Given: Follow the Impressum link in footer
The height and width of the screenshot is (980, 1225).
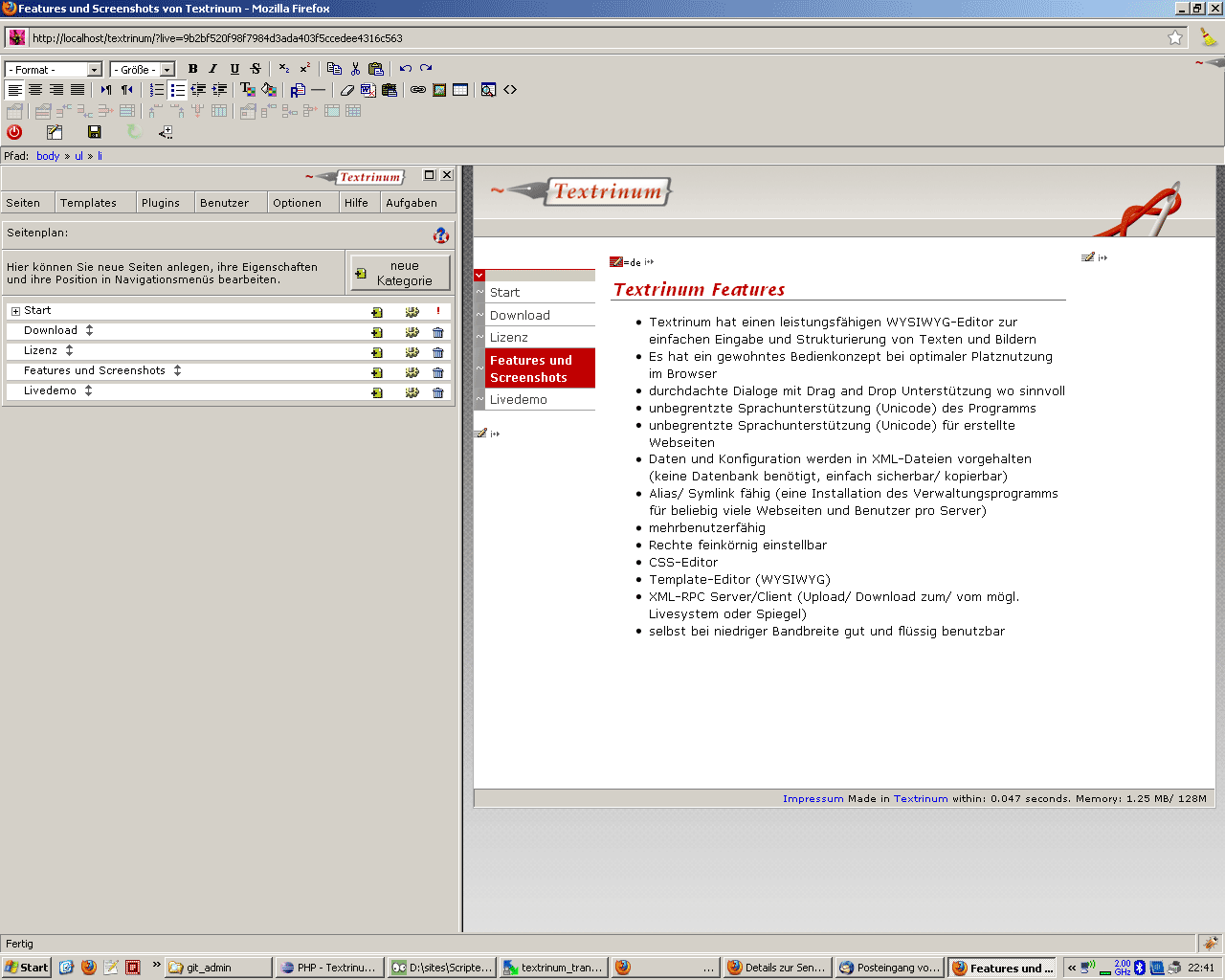Looking at the screenshot, I should tap(813, 799).
